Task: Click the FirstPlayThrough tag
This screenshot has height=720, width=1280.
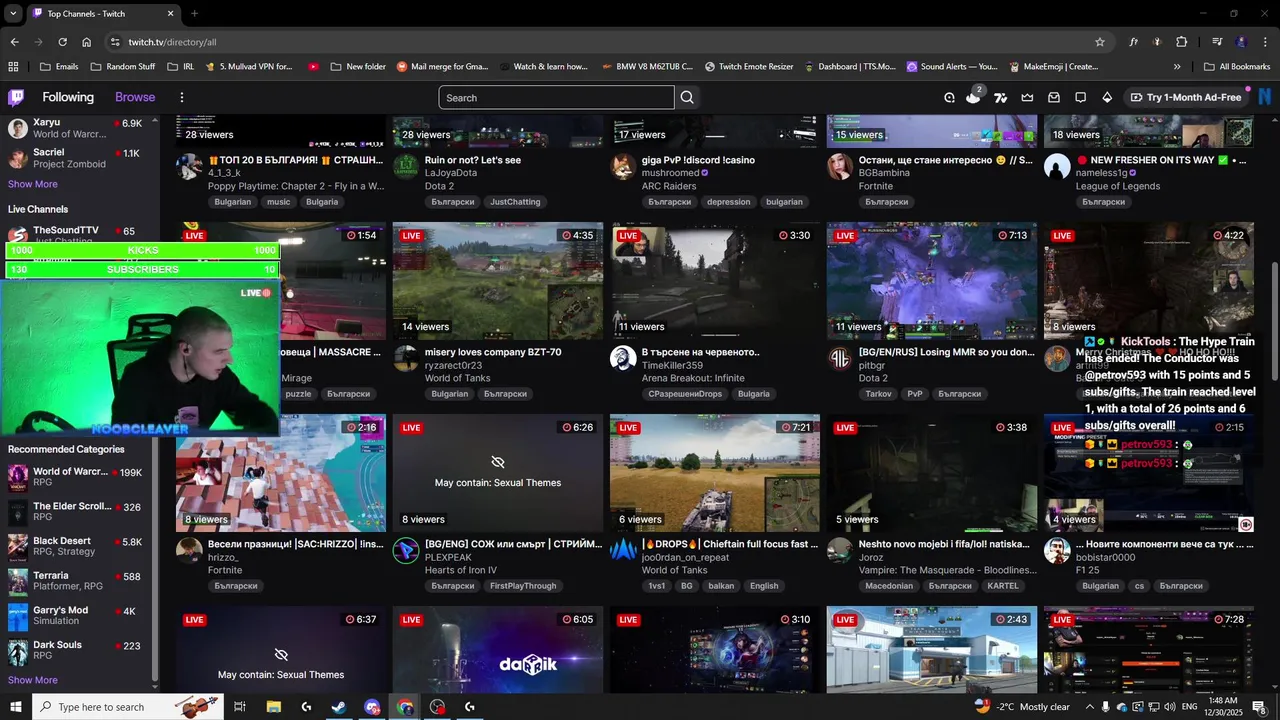Action: click(x=523, y=586)
